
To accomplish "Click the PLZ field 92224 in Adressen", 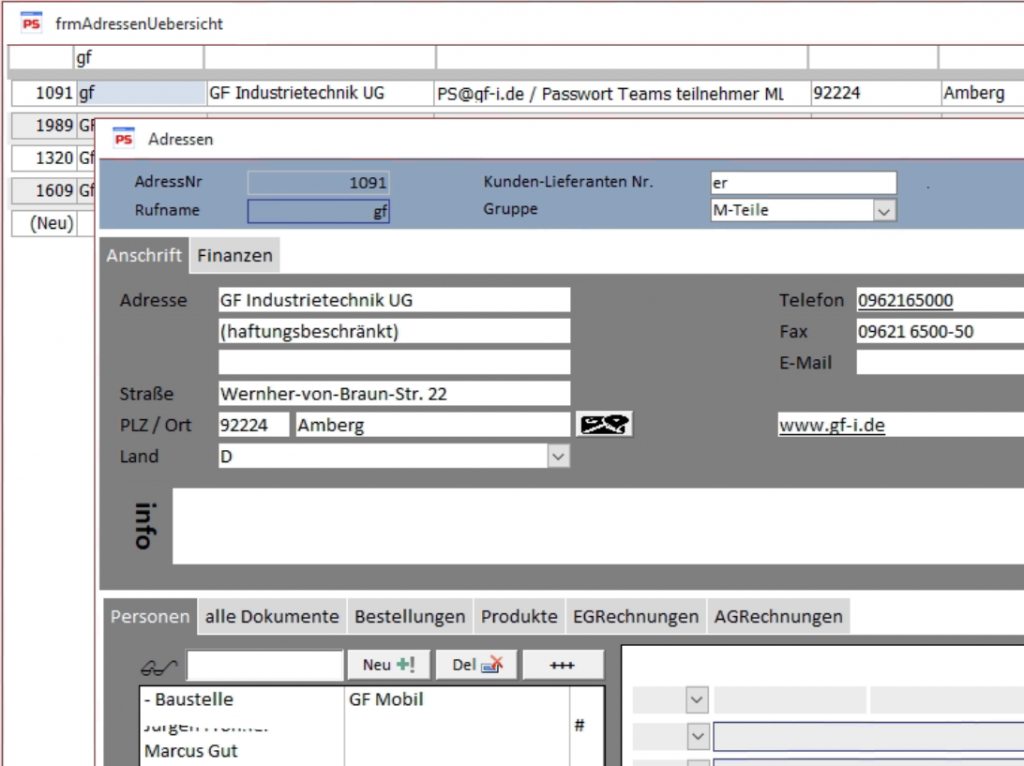I will (253, 425).
